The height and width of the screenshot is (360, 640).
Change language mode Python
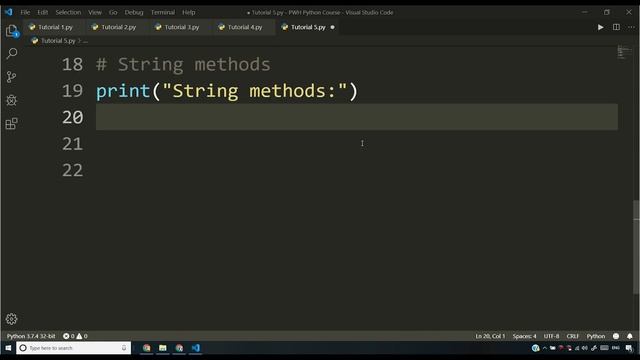[x=596, y=336]
